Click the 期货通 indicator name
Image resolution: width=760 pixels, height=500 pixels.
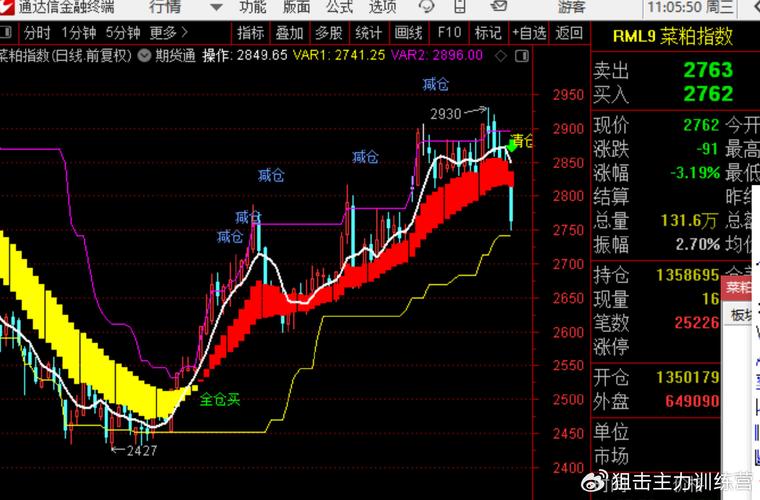pyautogui.click(x=175, y=56)
